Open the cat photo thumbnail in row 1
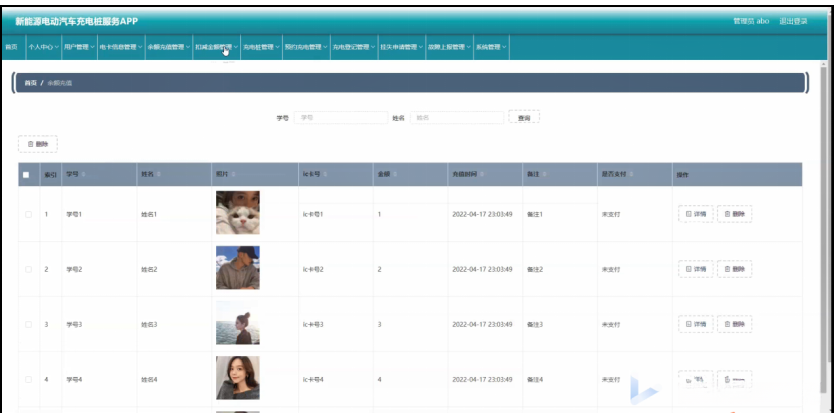This screenshot has width=834, height=413. tap(238, 212)
